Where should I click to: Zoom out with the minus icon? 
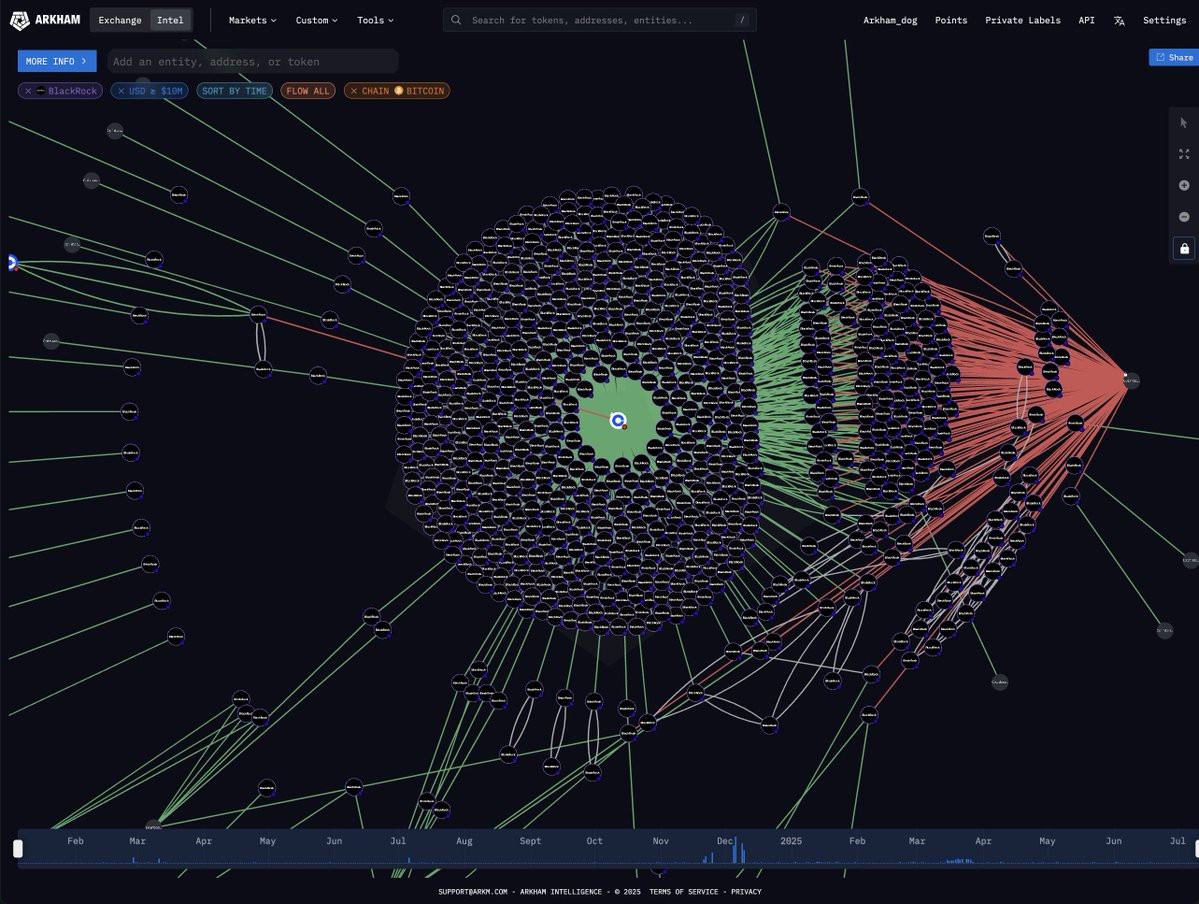coord(1184,216)
